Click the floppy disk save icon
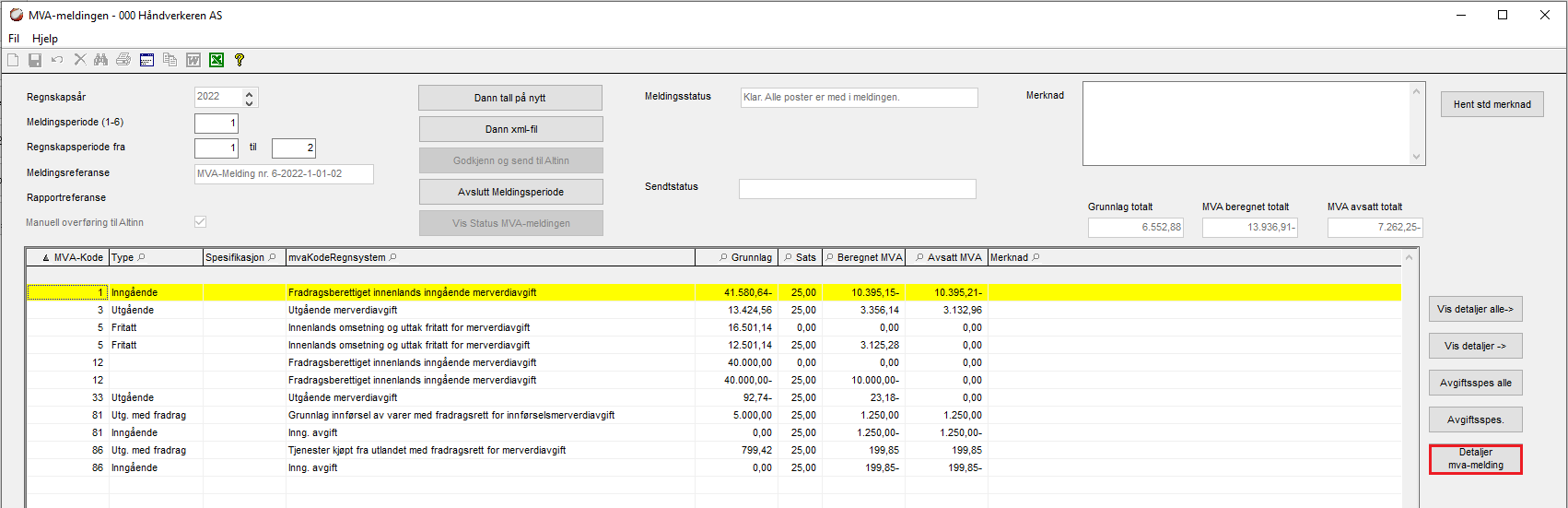 (x=35, y=60)
